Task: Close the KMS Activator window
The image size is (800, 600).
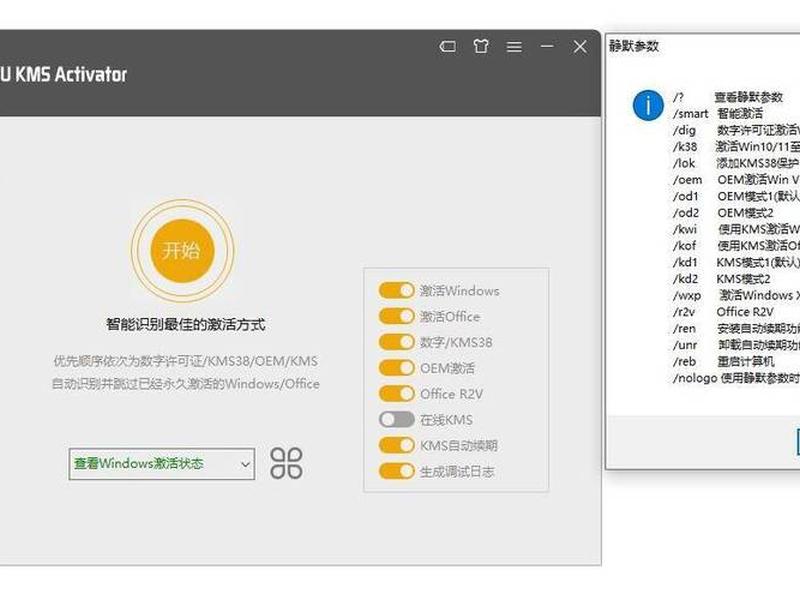Action: tap(580, 47)
